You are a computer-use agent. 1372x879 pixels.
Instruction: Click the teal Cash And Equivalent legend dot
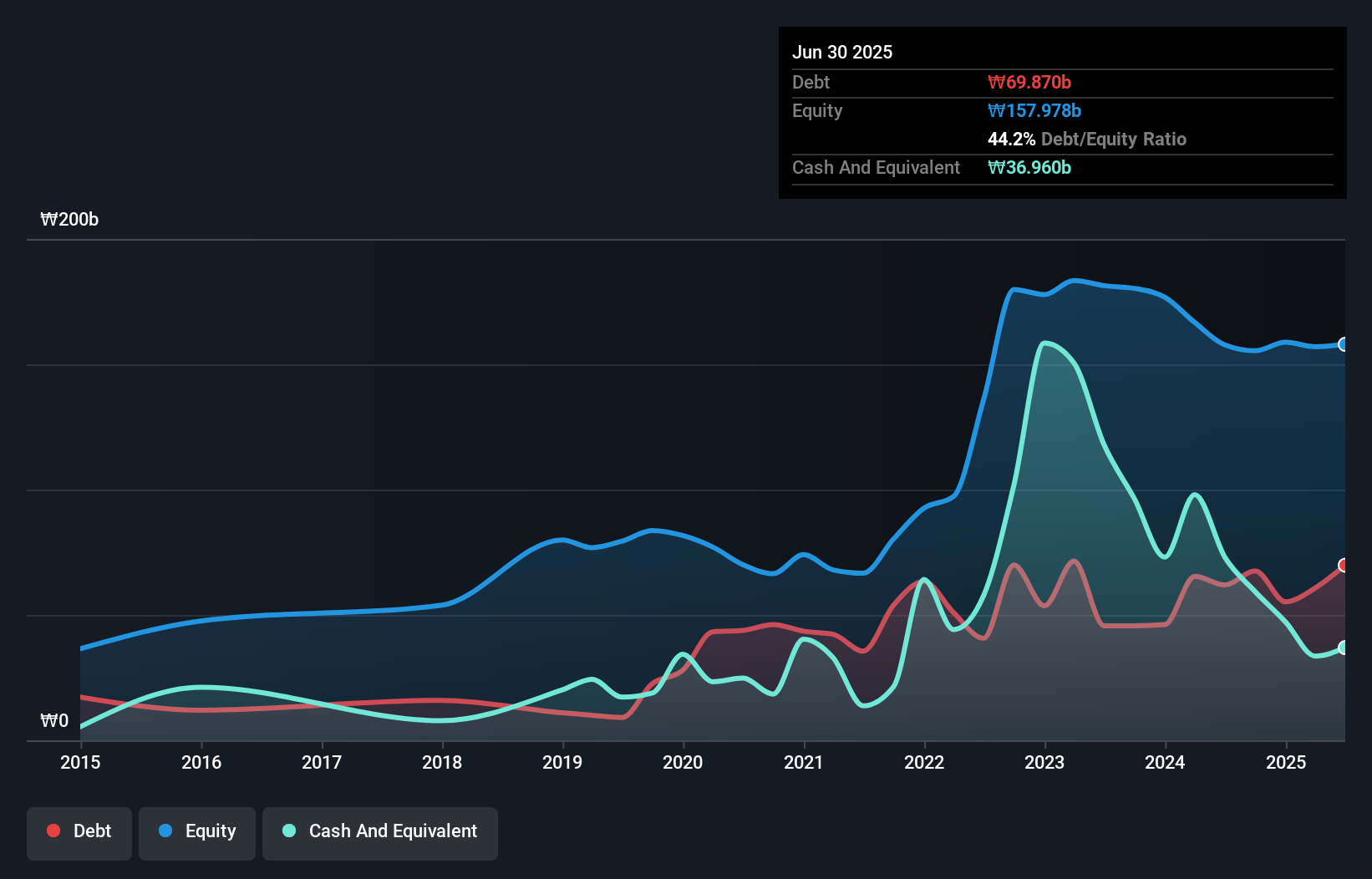(x=288, y=831)
